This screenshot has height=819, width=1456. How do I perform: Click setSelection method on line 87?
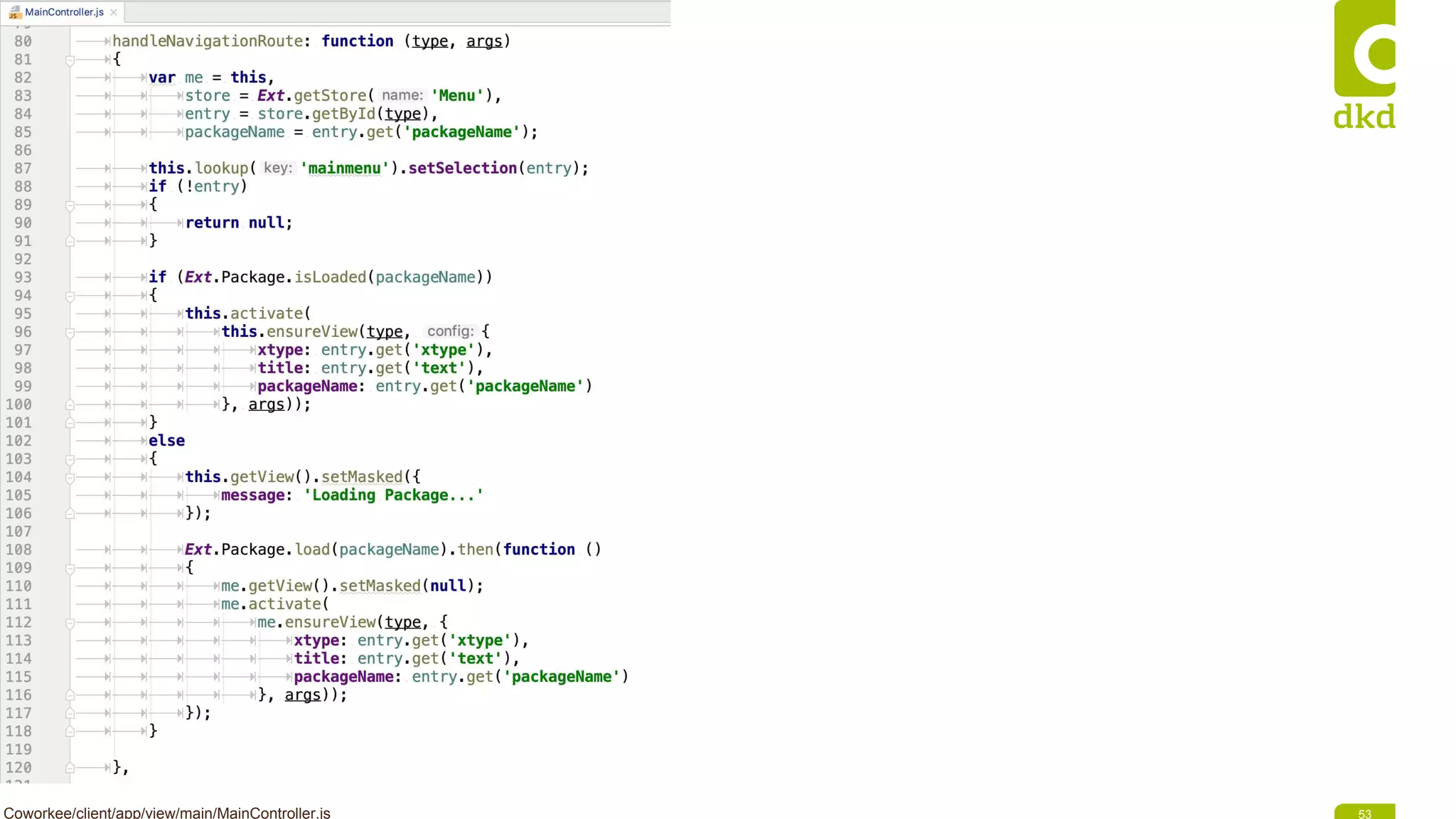click(x=463, y=168)
